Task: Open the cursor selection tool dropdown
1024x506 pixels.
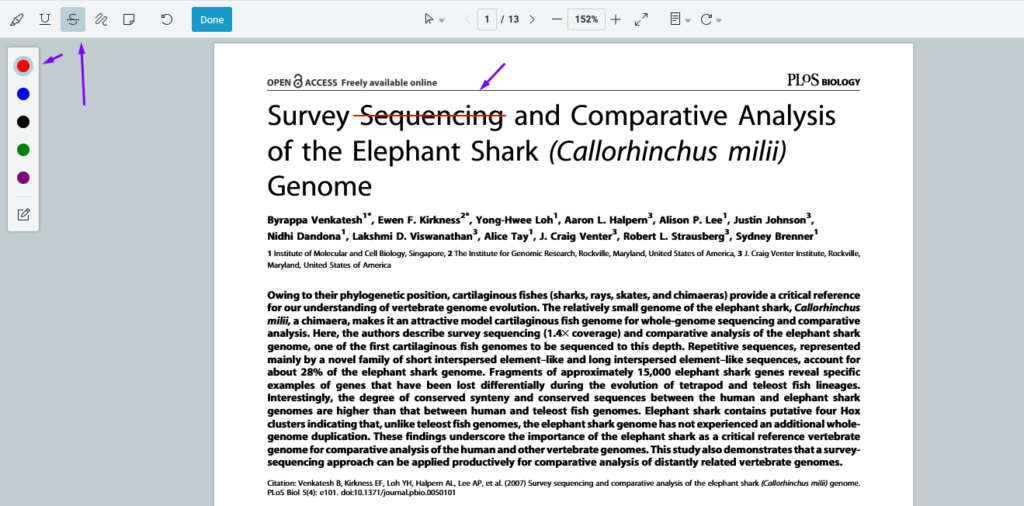Action: click(x=432, y=19)
